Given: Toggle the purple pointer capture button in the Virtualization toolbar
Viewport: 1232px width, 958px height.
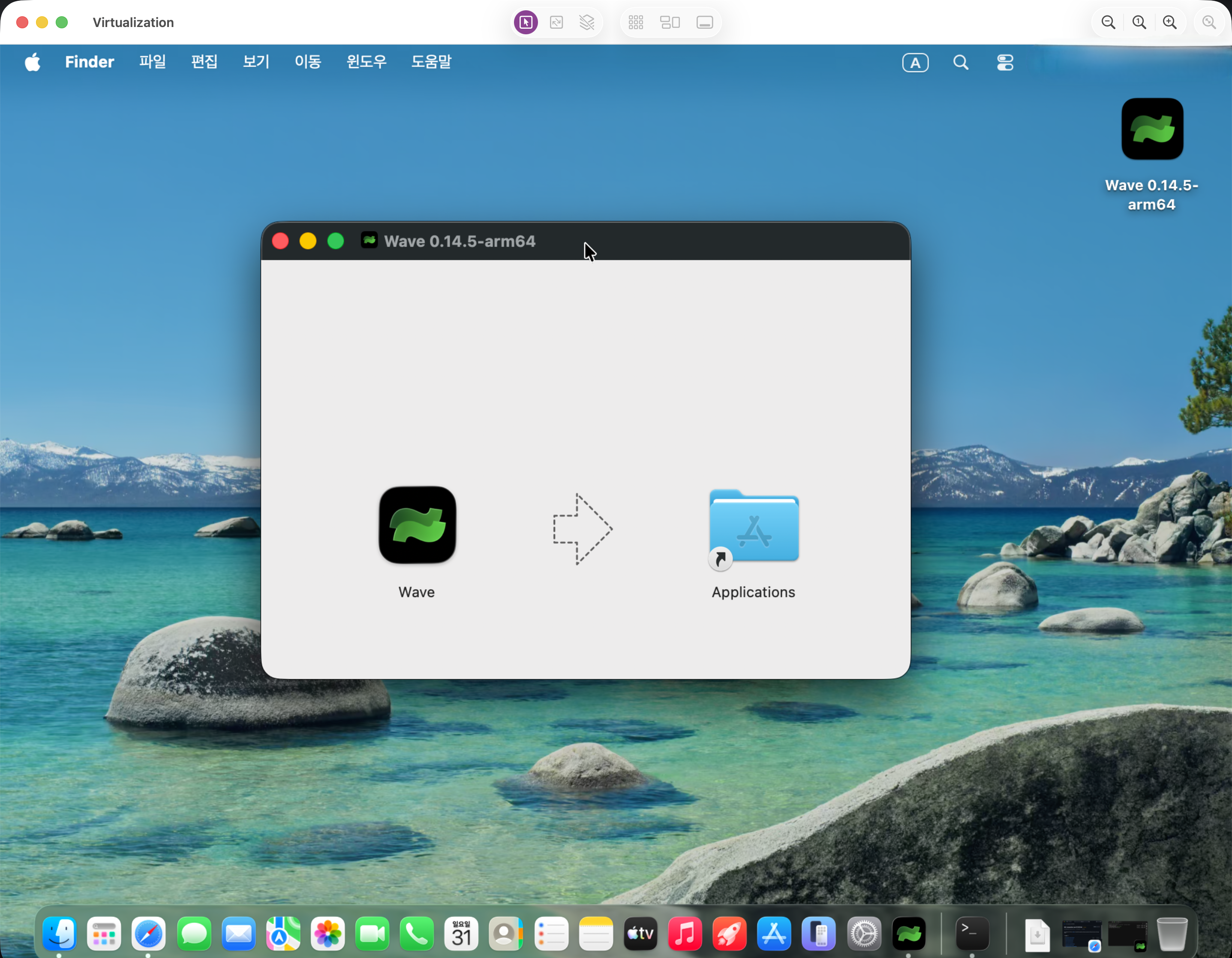Looking at the screenshot, I should 526,23.
